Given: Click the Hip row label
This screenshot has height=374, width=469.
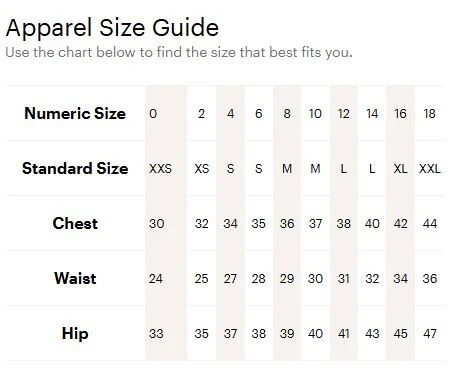Looking at the screenshot, I should pos(75,333).
